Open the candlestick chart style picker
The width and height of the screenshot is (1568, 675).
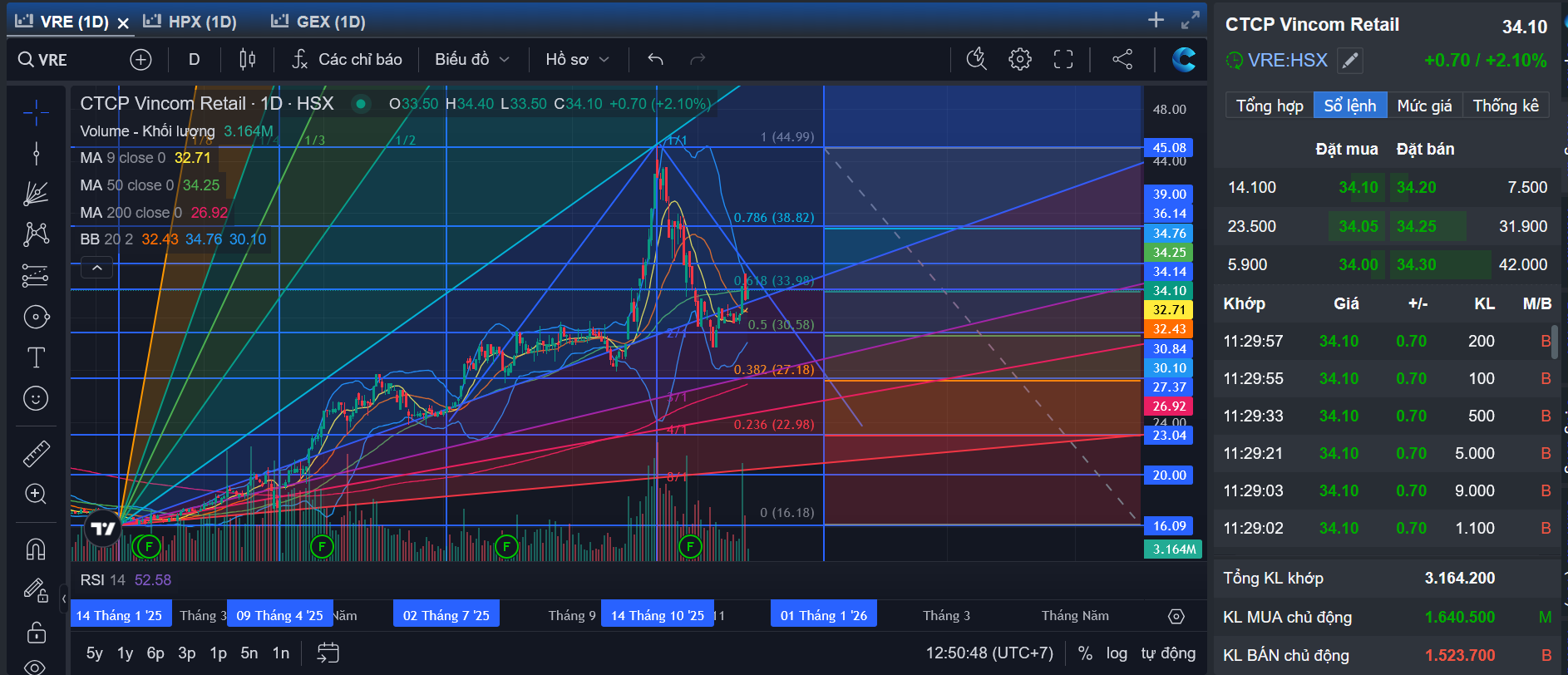(247, 59)
